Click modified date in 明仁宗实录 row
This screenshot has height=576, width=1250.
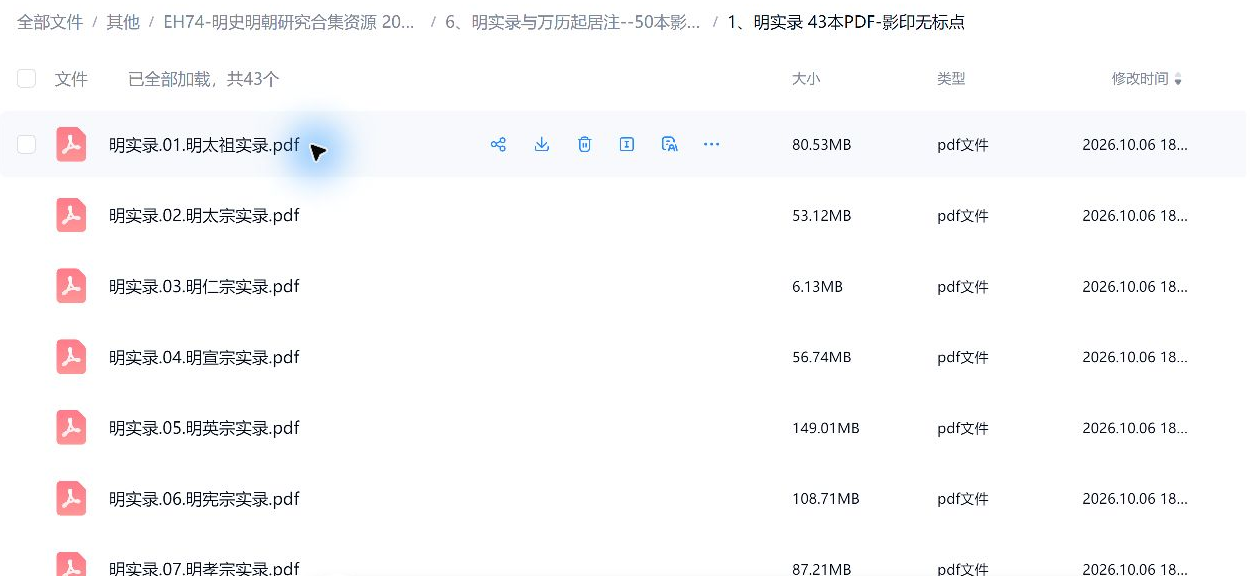(1135, 287)
